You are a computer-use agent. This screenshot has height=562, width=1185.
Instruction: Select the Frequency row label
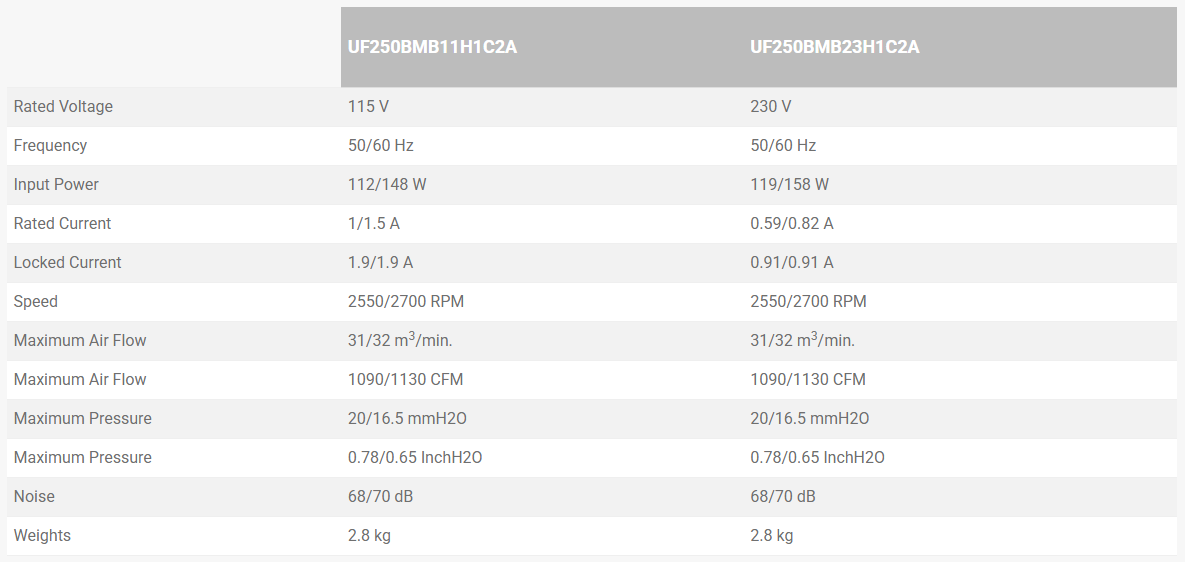pos(50,146)
